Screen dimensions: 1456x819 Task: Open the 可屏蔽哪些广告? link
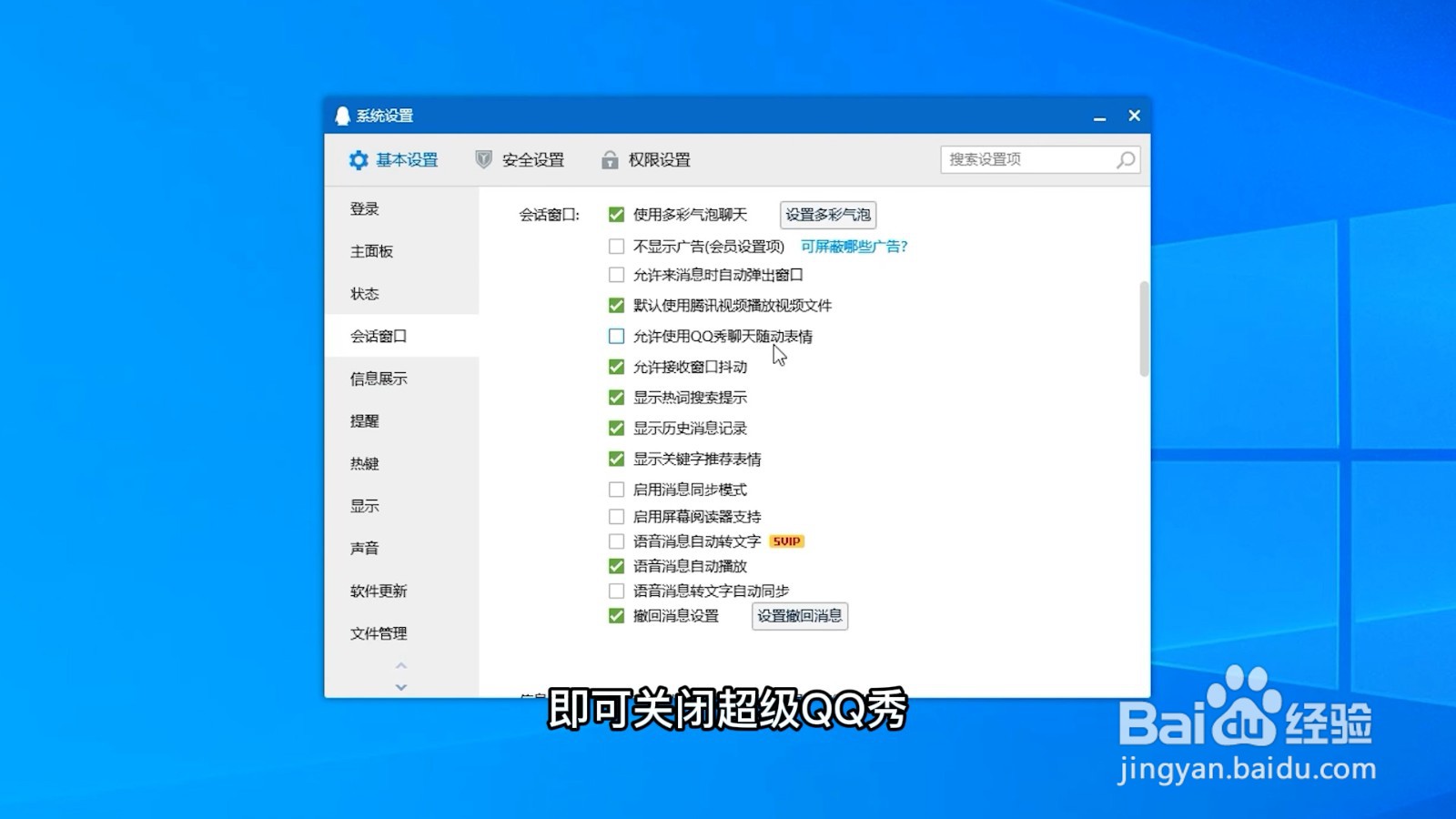854,247
